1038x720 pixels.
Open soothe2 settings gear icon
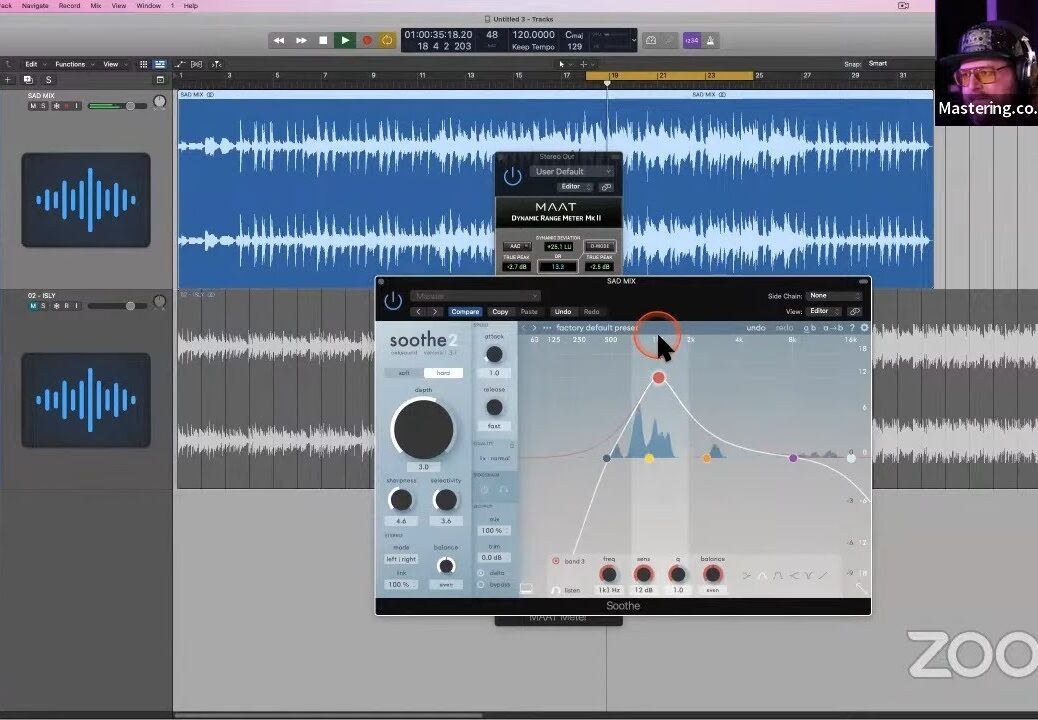(864, 328)
